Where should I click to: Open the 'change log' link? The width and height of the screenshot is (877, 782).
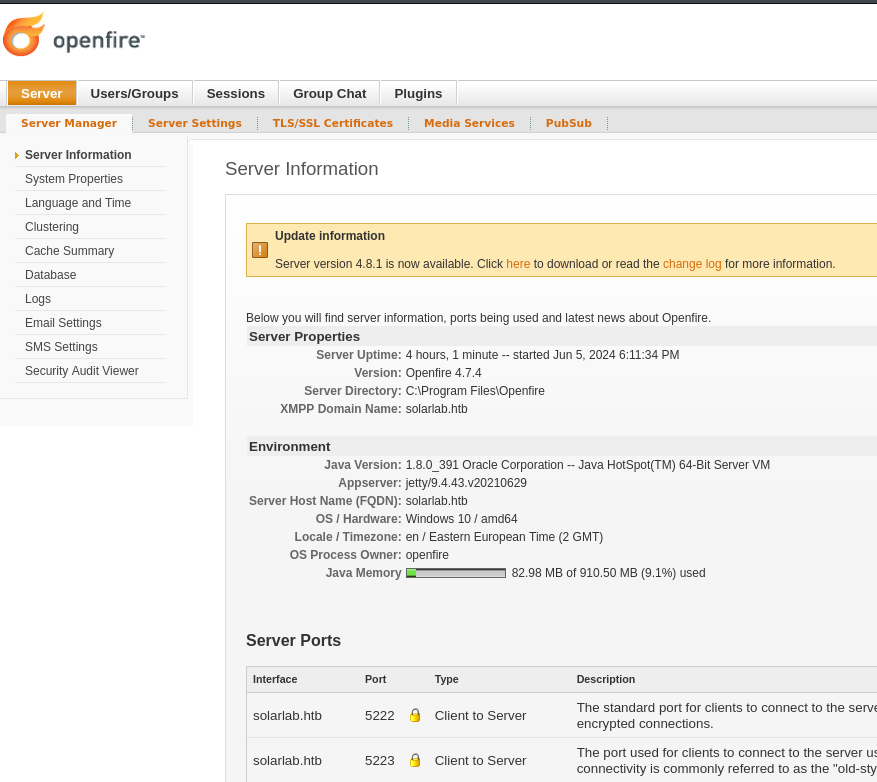692,264
